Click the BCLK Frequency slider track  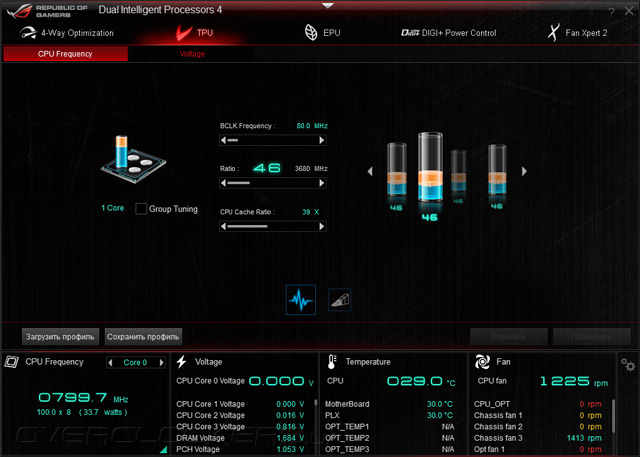(x=272, y=140)
